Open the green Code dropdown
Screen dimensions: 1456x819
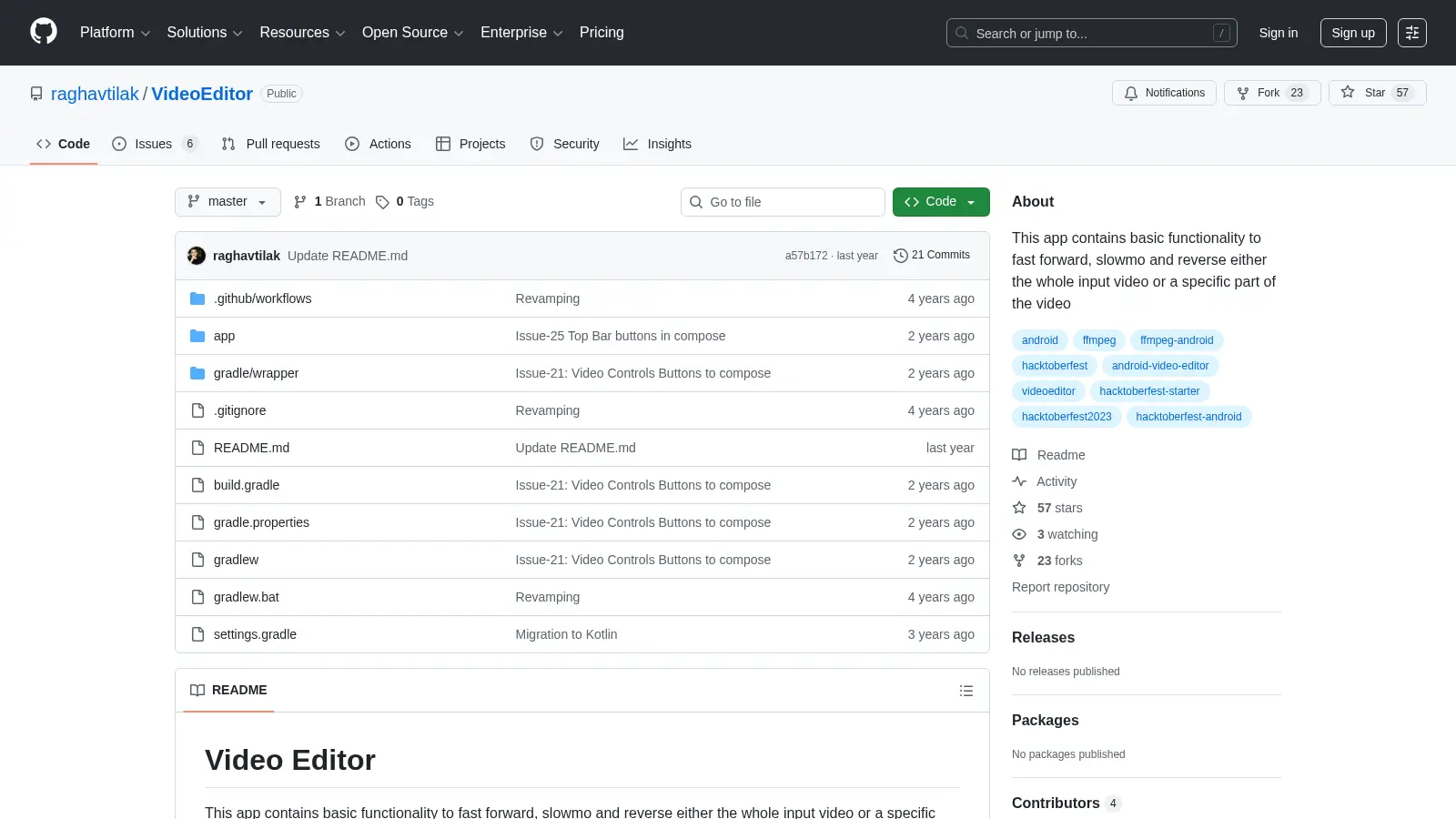coord(941,202)
